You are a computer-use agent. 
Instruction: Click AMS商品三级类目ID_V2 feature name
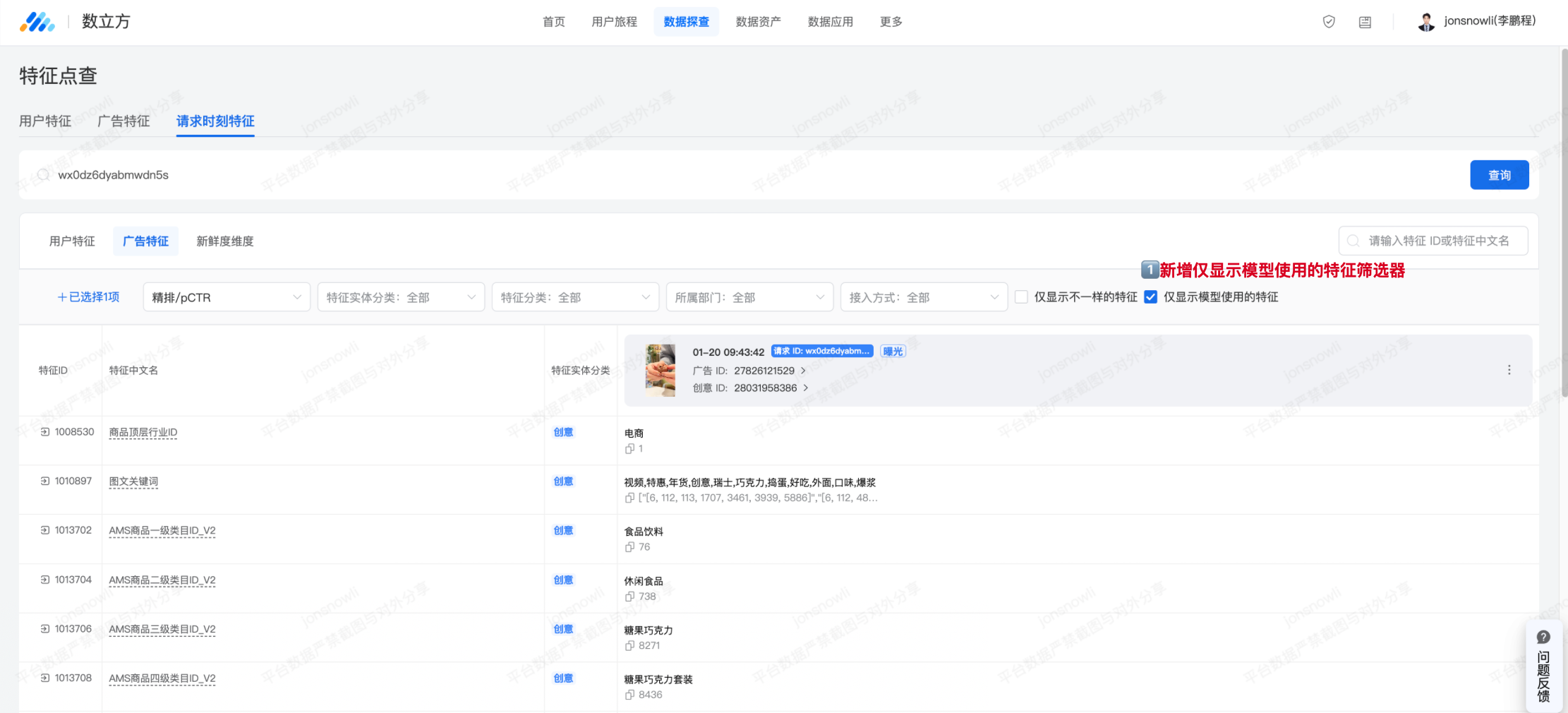click(x=162, y=629)
